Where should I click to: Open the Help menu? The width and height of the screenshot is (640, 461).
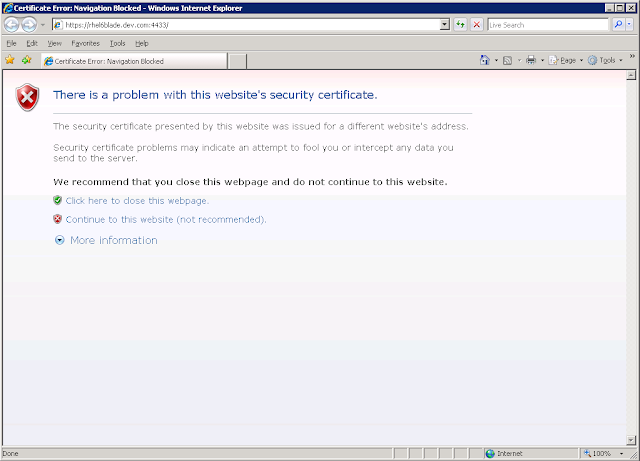142,43
